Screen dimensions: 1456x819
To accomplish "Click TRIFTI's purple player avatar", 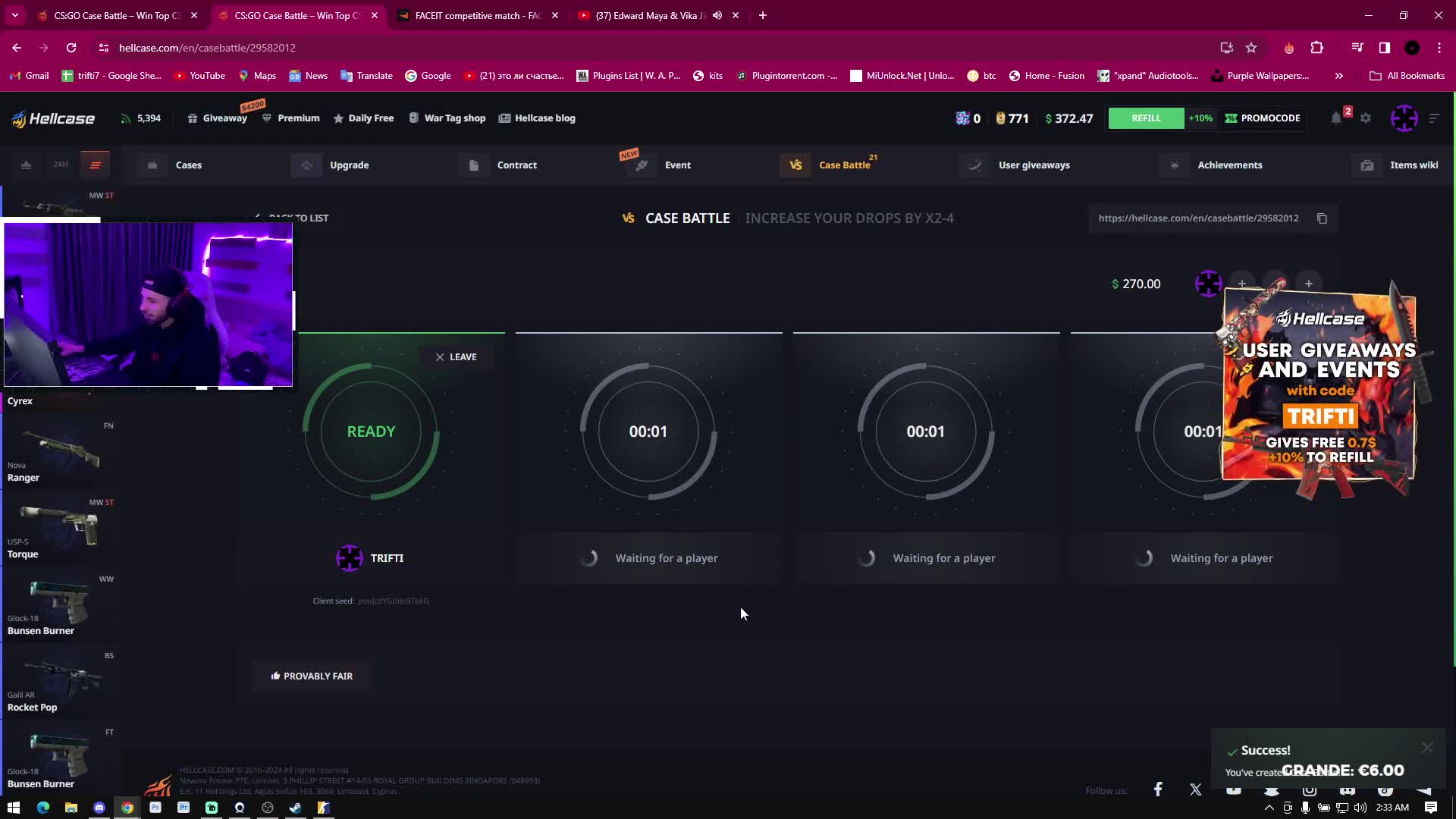I will coord(350,558).
